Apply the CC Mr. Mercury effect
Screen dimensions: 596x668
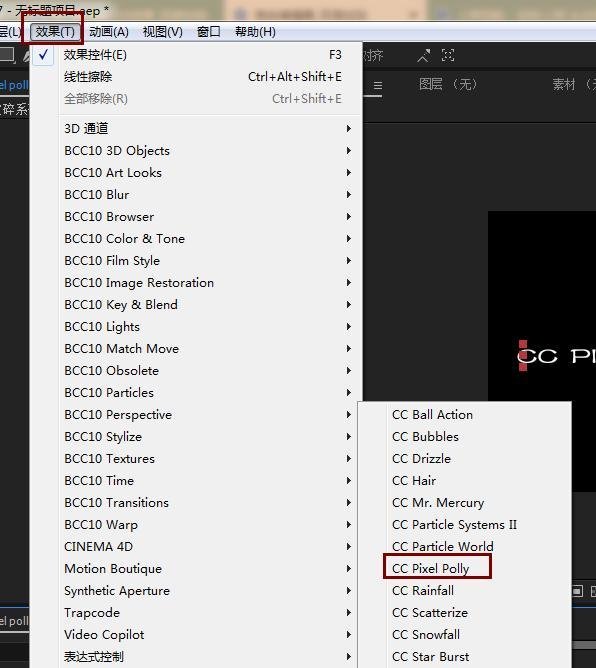(464, 503)
